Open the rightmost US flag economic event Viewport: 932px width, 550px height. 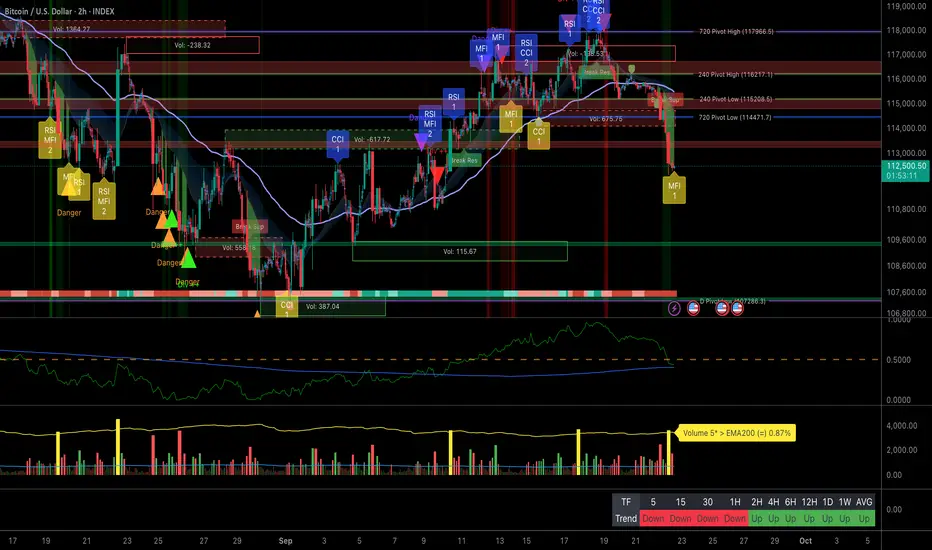(x=737, y=308)
